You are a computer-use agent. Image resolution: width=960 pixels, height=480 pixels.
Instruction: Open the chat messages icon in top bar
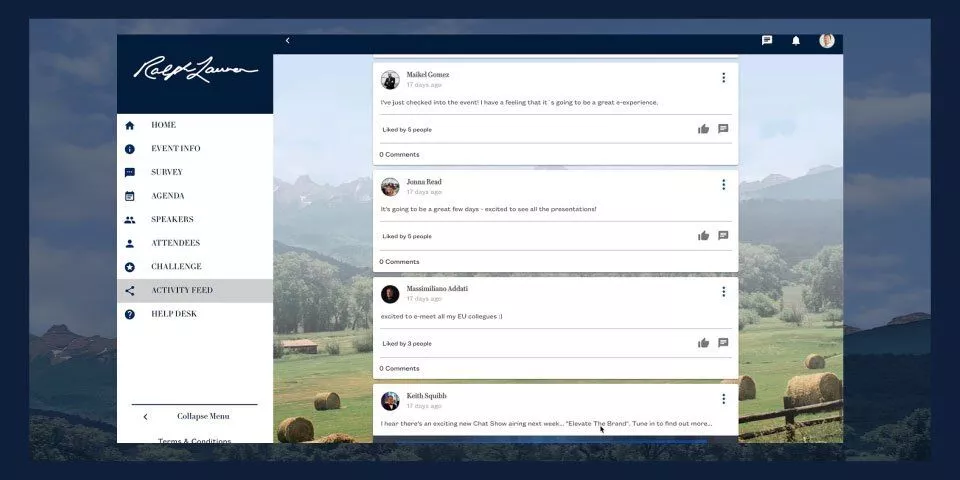pos(767,40)
